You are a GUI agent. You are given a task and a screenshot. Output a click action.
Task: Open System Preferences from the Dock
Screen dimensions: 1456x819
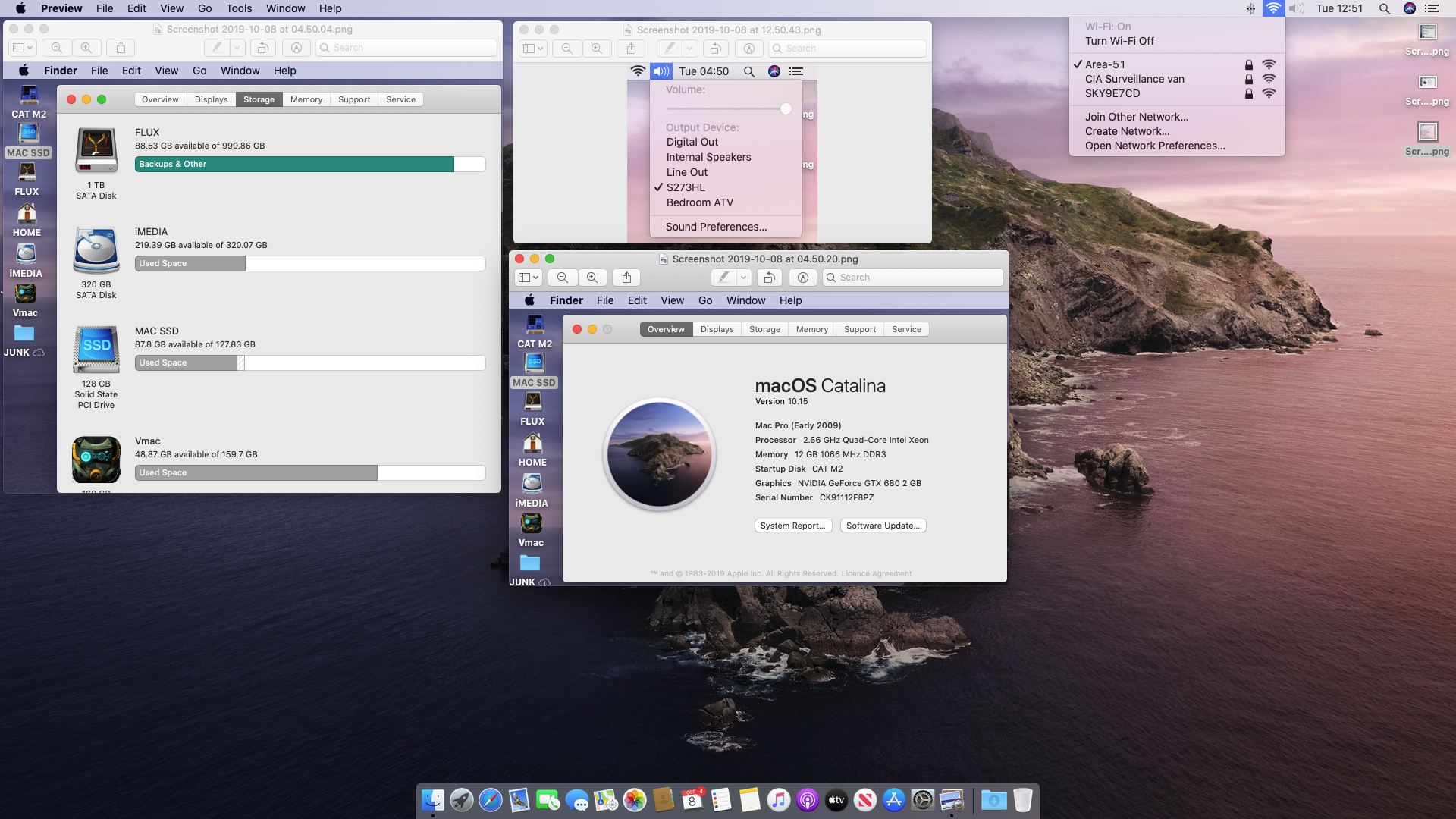click(923, 800)
